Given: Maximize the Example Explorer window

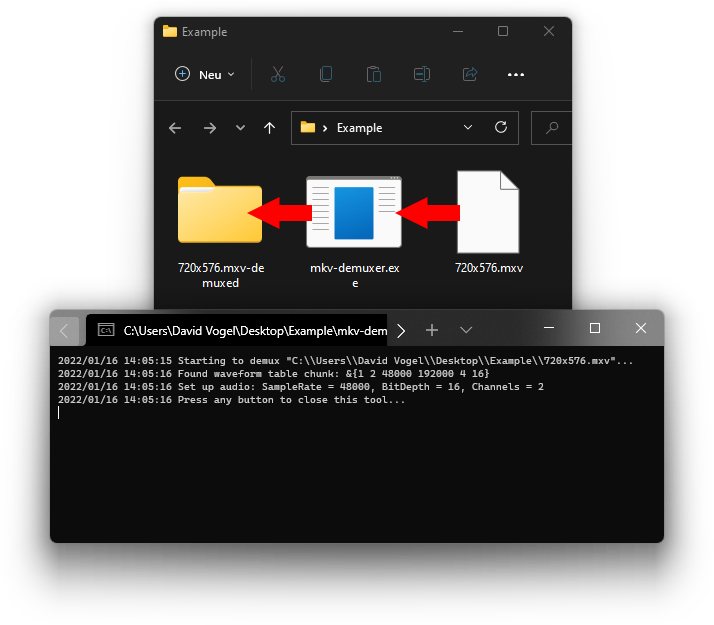Looking at the screenshot, I should (503, 31).
